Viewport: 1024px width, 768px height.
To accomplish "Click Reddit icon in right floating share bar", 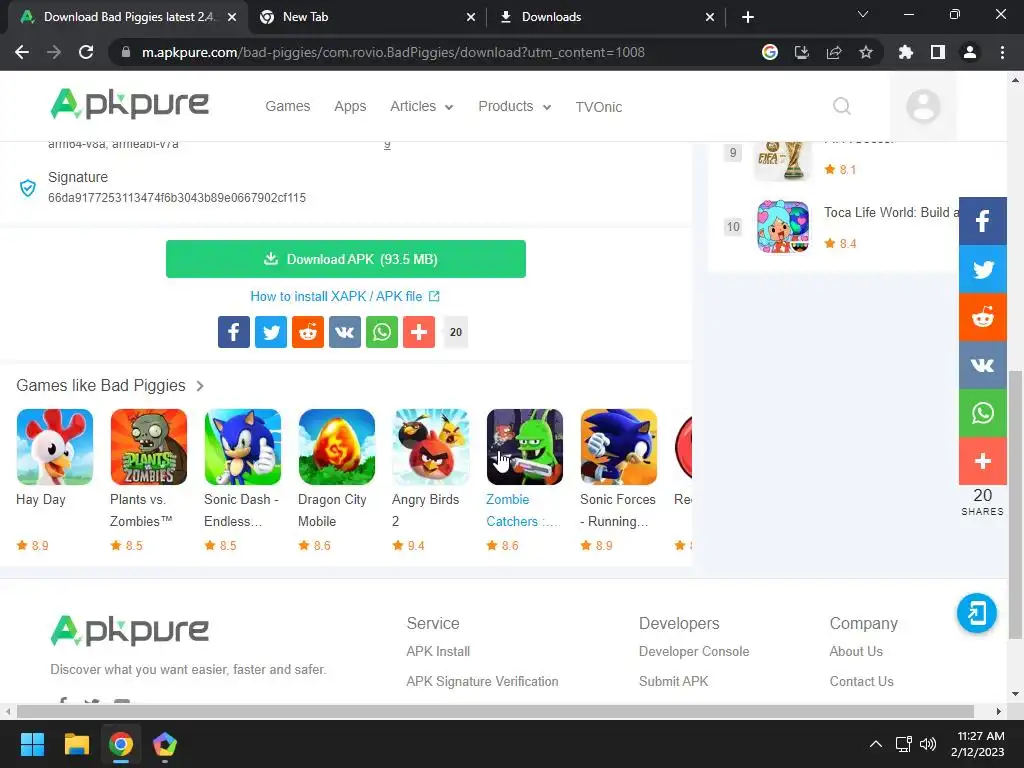I will [983, 317].
